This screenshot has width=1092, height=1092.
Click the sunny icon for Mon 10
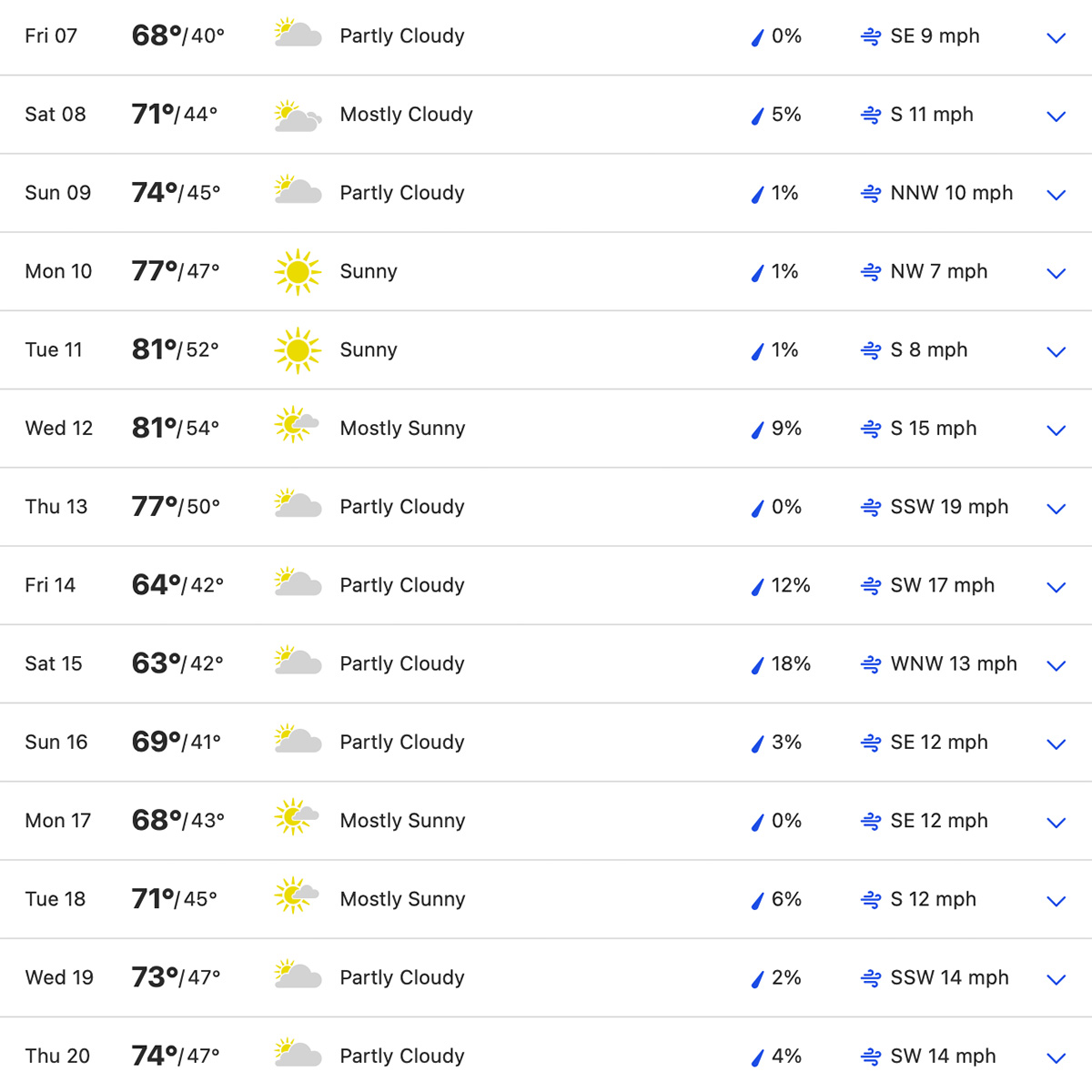(x=298, y=271)
